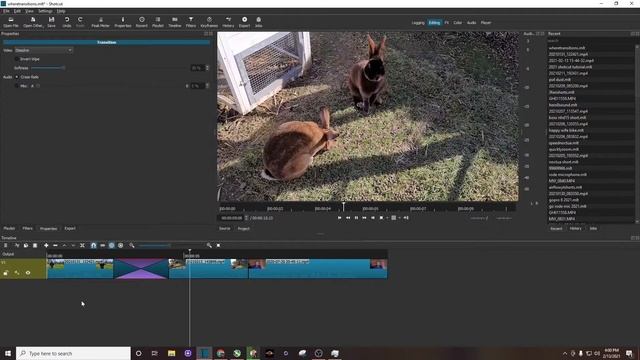This screenshot has height=360, width=640.
Task: Click the timeline Cut icon
Action: point(17,245)
